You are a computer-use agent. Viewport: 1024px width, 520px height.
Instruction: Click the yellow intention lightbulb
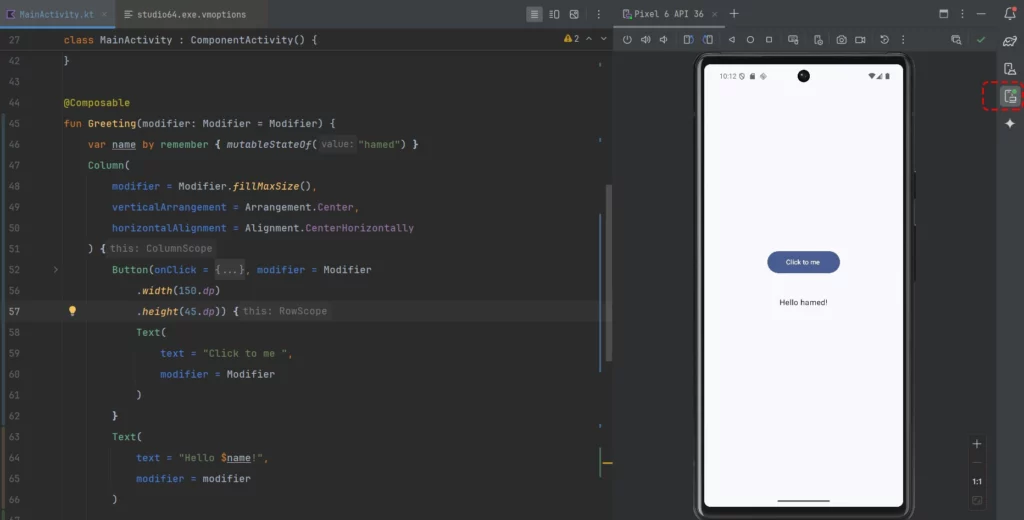pyautogui.click(x=72, y=311)
